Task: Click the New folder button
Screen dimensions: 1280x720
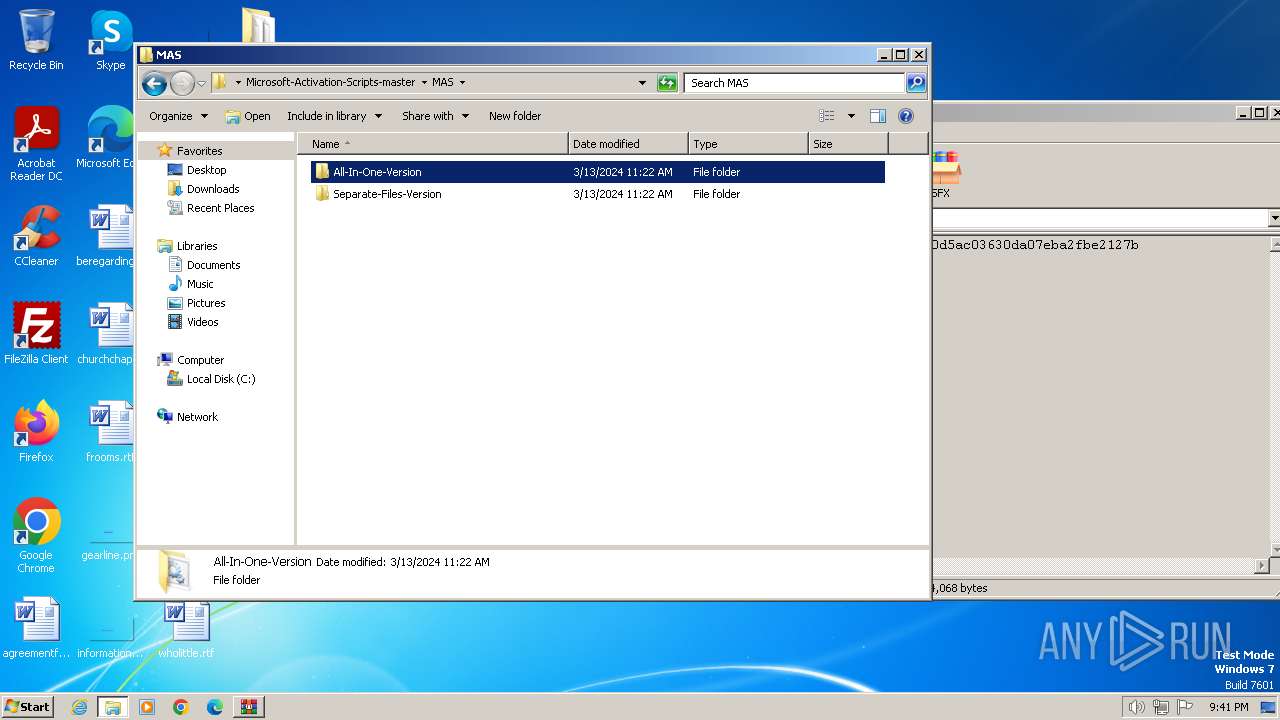Action: tap(515, 116)
